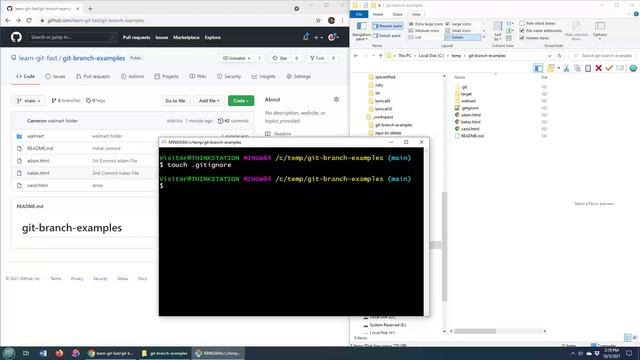Toggle the Details pane button
Viewport: 640px width, 360px height.
(387, 36)
